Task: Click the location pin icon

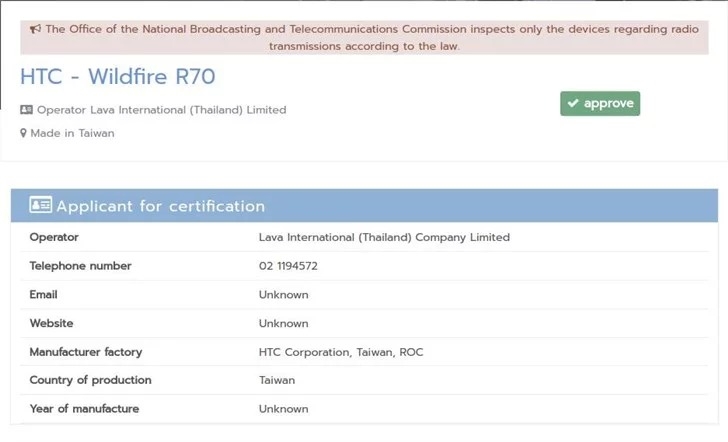Action: coord(23,133)
